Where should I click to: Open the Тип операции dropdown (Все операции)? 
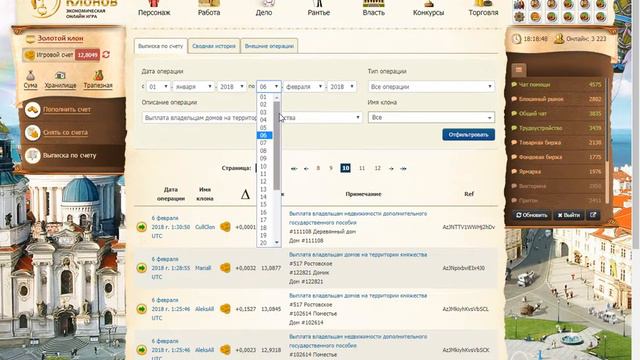pyautogui.click(x=431, y=87)
